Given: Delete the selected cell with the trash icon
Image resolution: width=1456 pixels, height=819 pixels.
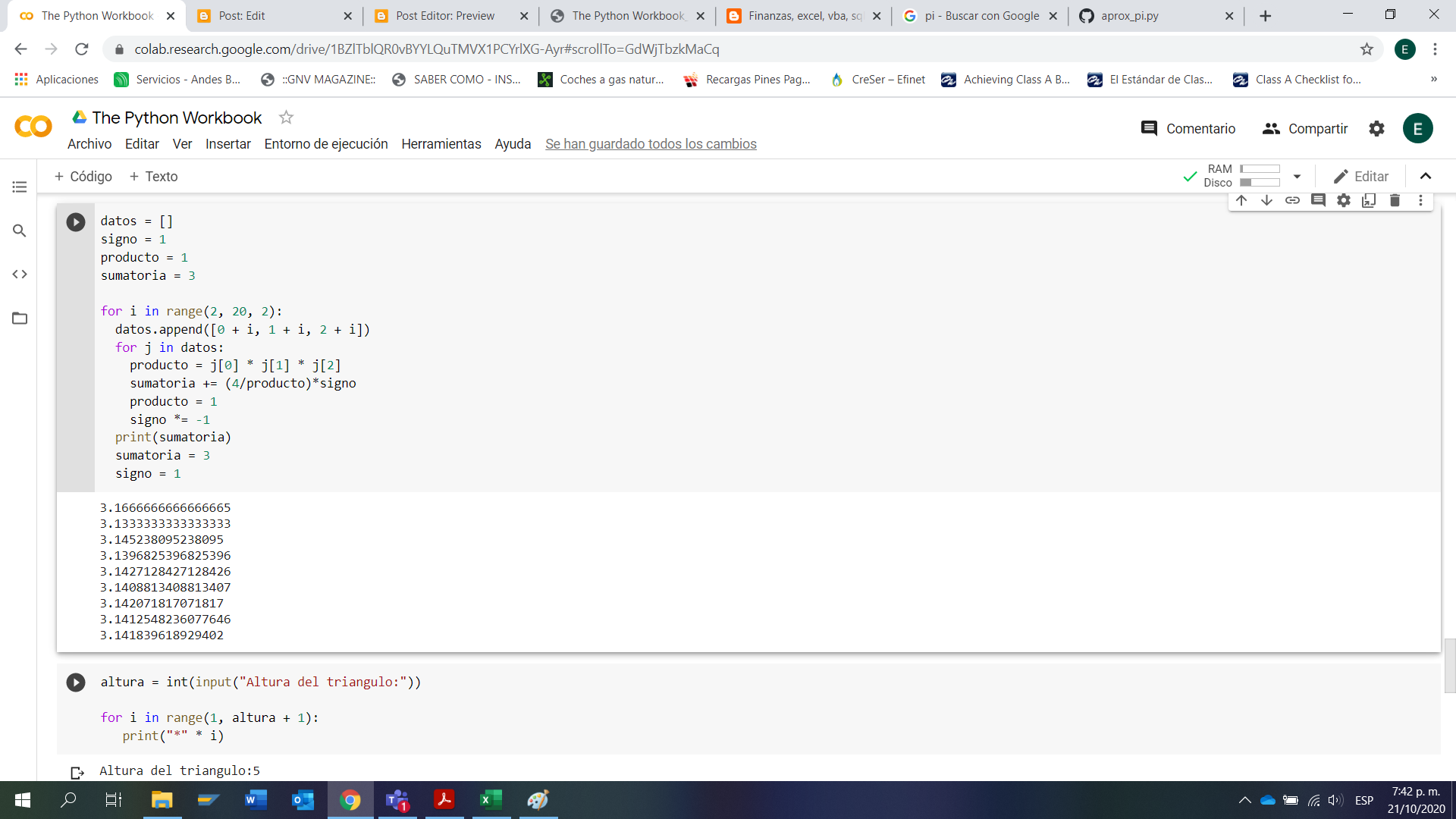Looking at the screenshot, I should pos(1394,200).
